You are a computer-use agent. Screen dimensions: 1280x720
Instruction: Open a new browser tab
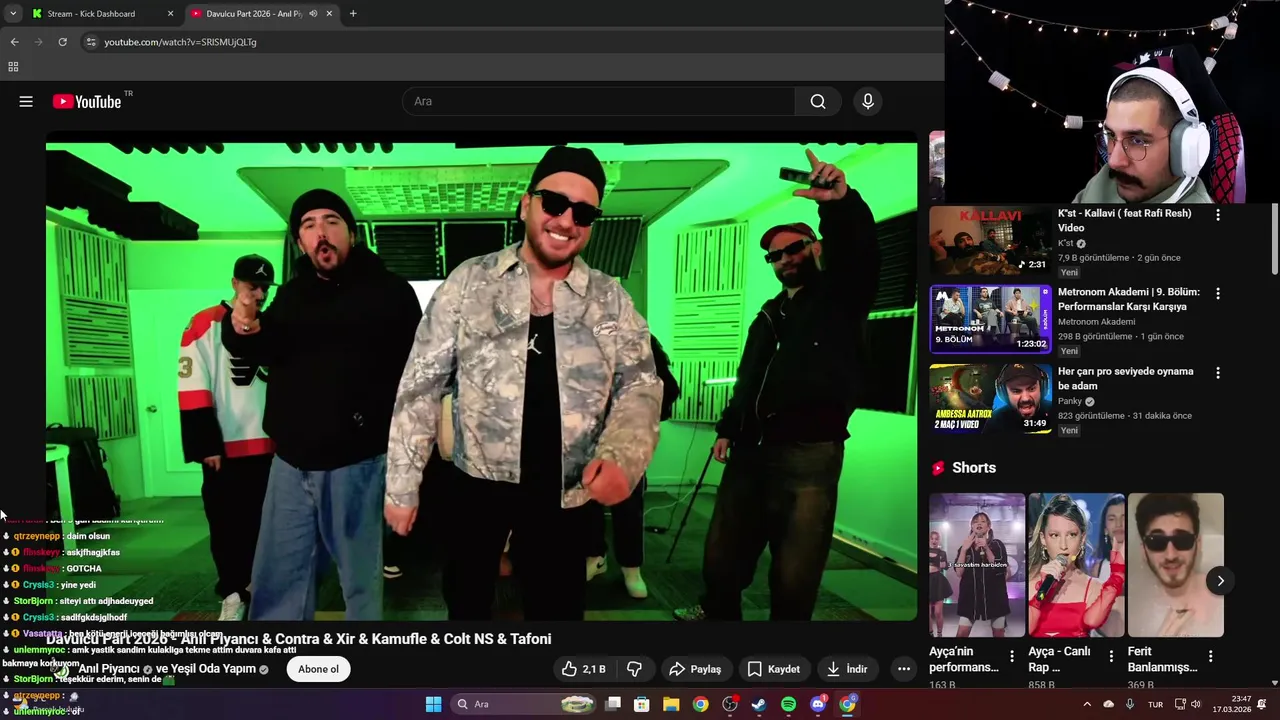point(353,13)
